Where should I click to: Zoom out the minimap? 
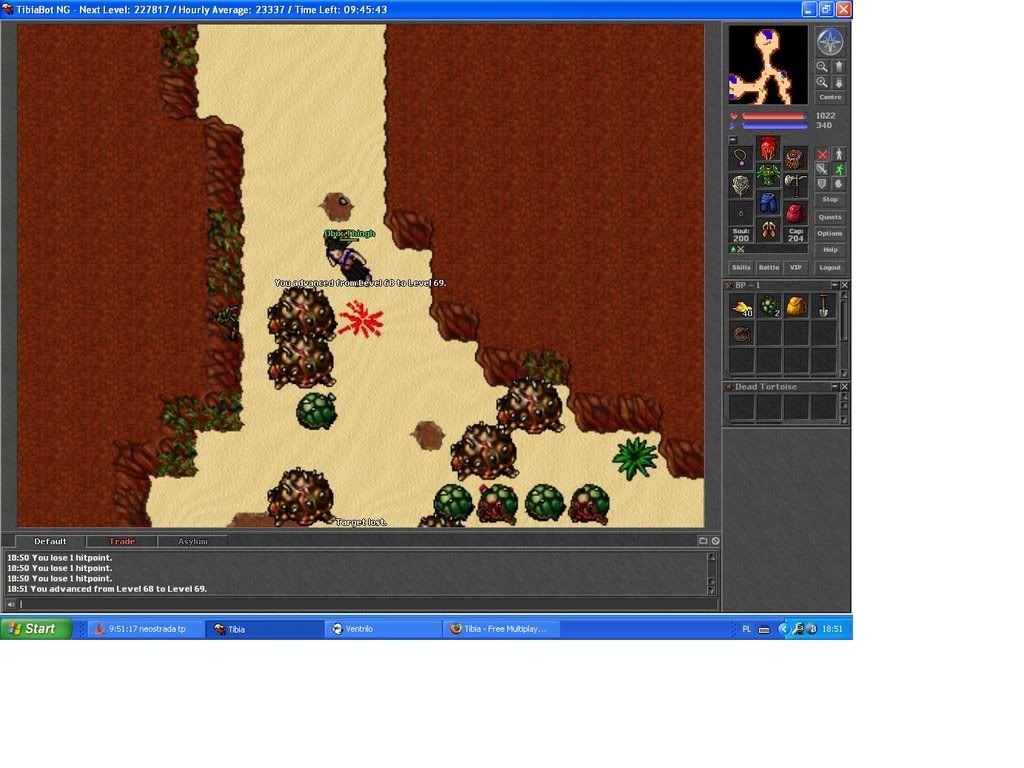pyautogui.click(x=822, y=67)
